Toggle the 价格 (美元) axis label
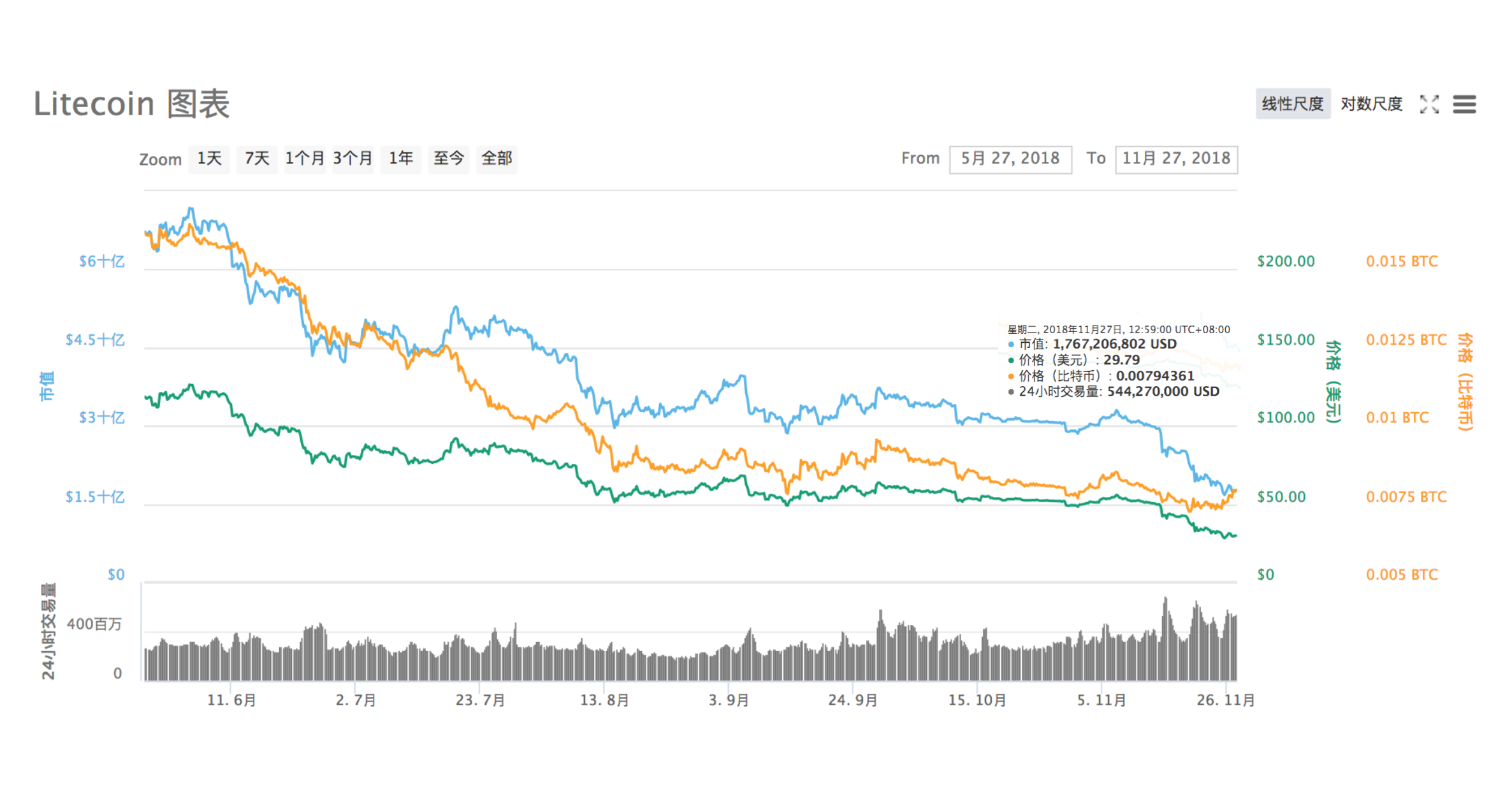The height and width of the screenshot is (790, 1512). click(x=1333, y=382)
